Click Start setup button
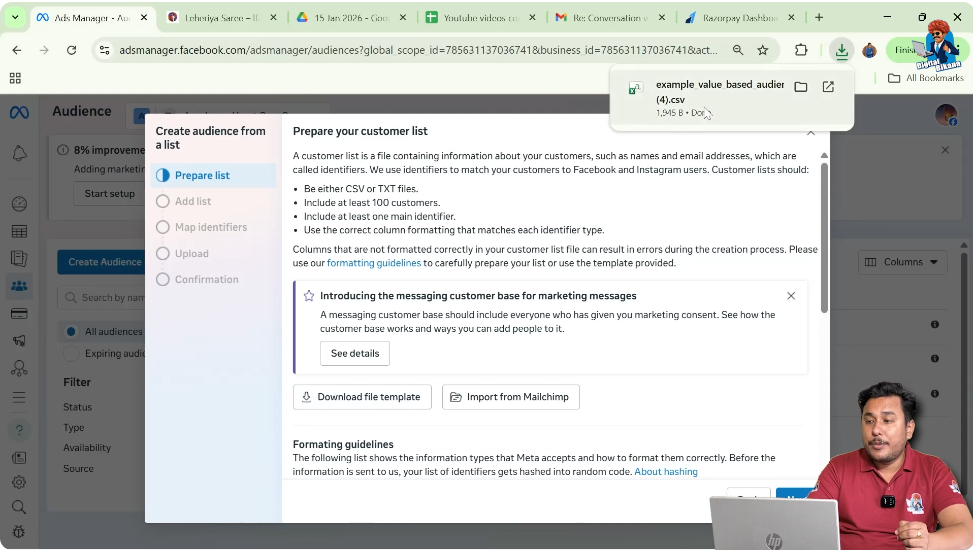Image resolution: width=973 pixels, height=551 pixels. 109,194
